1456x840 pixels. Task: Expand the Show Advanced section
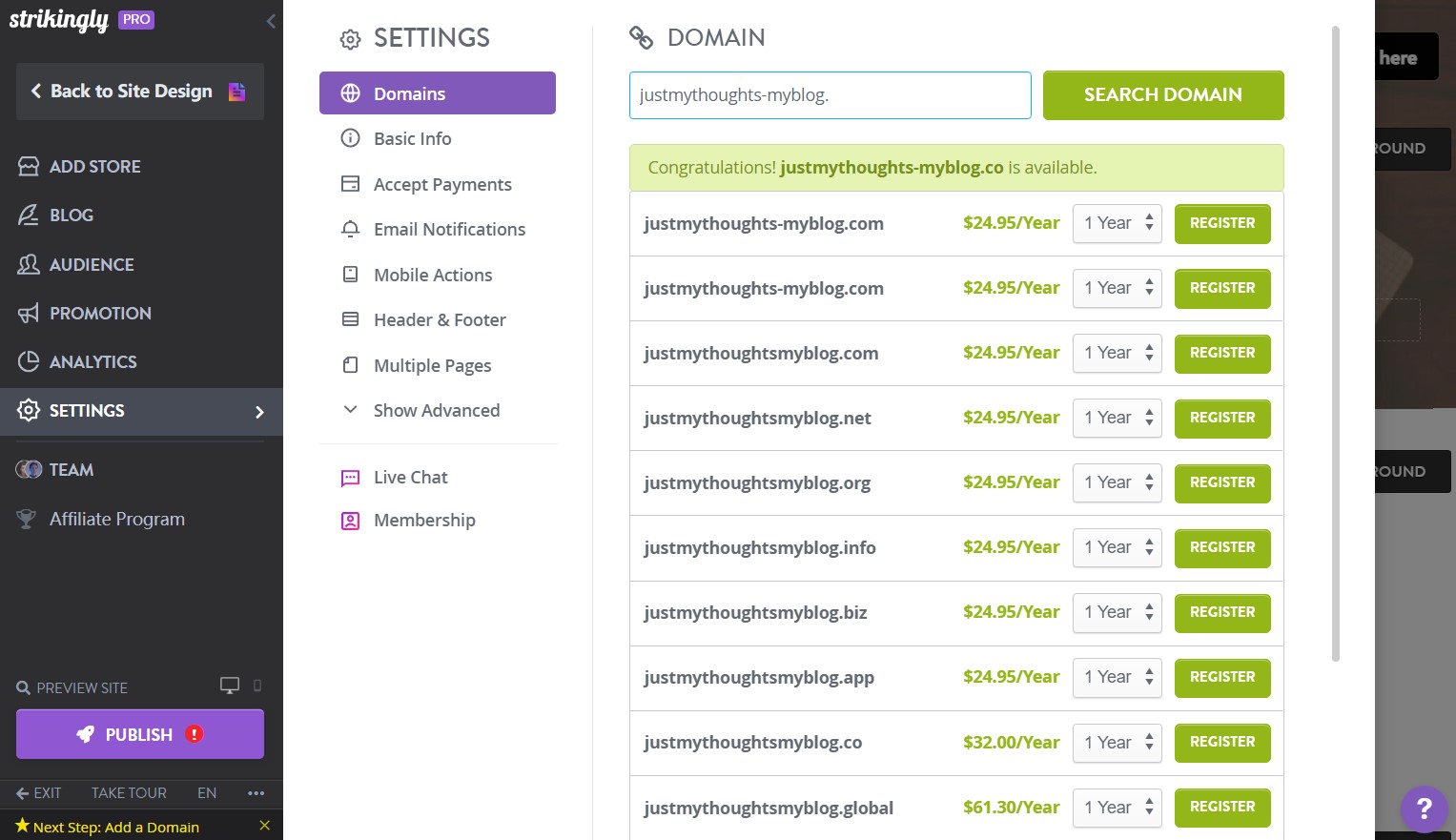[436, 410]
